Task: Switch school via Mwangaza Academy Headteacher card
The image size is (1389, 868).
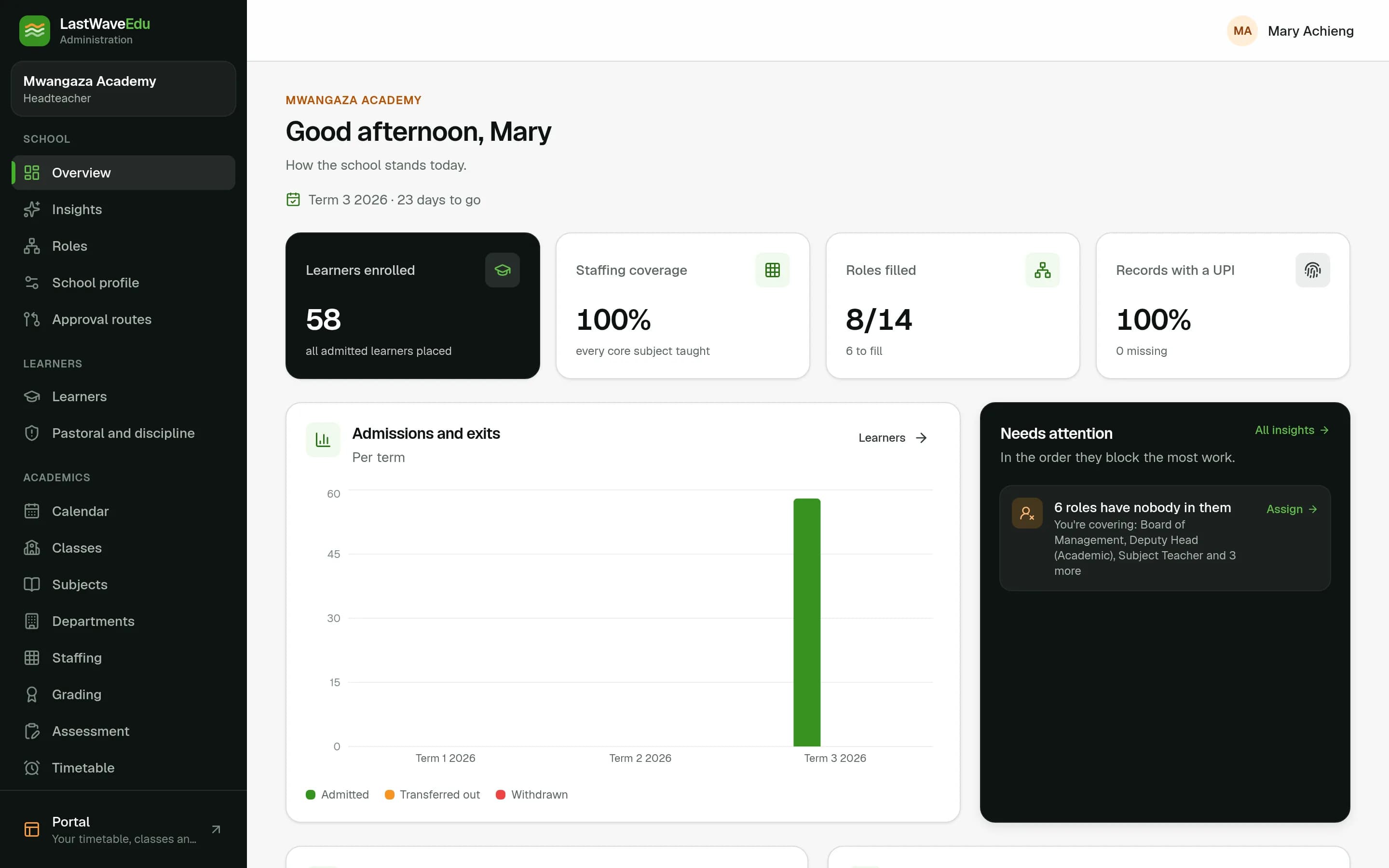Action: [123, 89]
